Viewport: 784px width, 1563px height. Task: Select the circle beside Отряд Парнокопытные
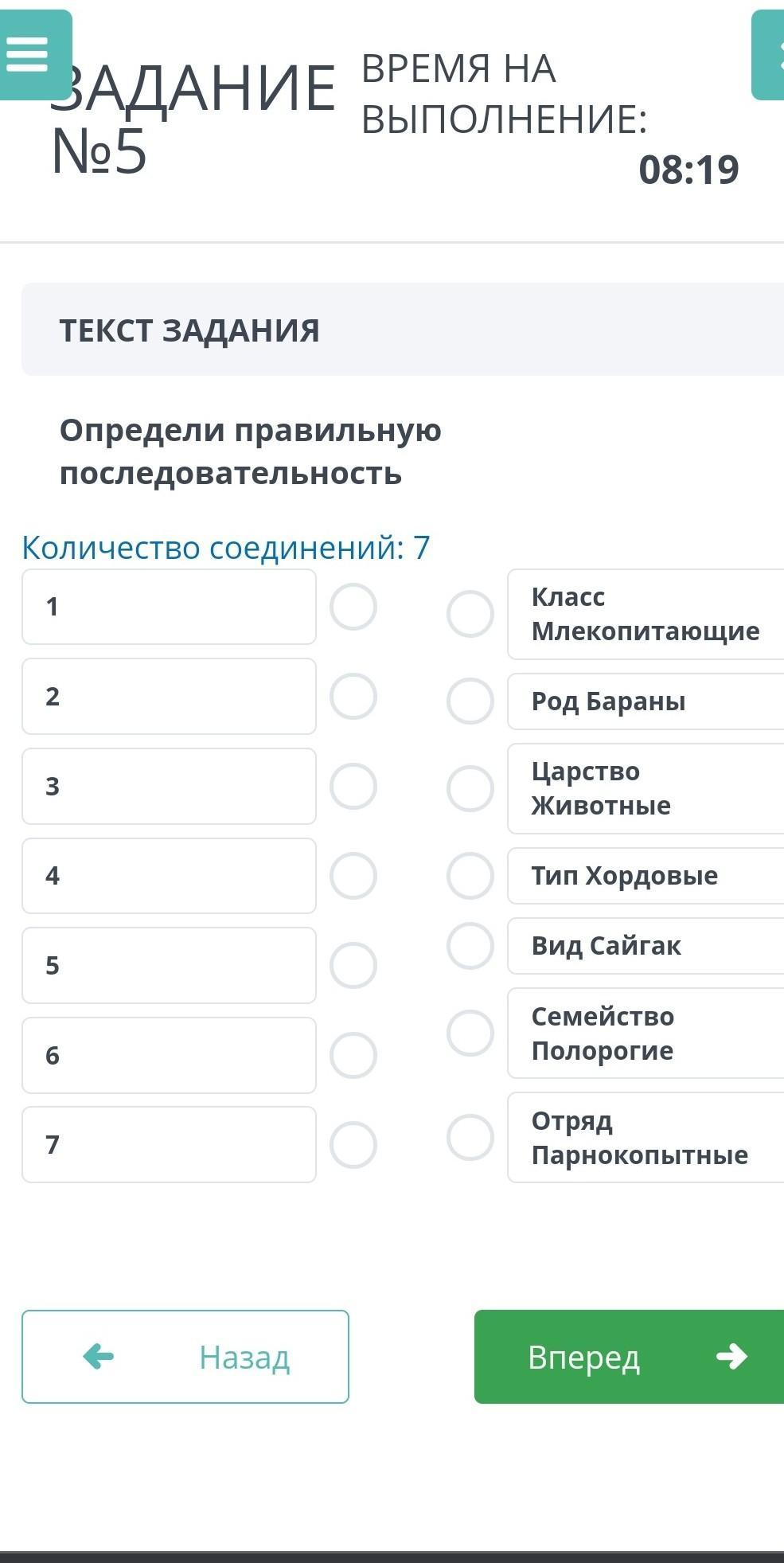(470, 1138)
